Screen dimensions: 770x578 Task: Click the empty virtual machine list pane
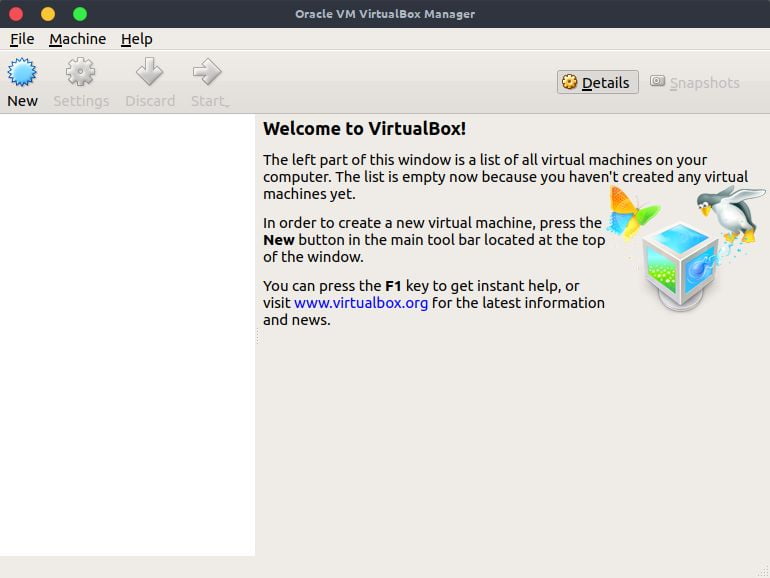[127, 335]
